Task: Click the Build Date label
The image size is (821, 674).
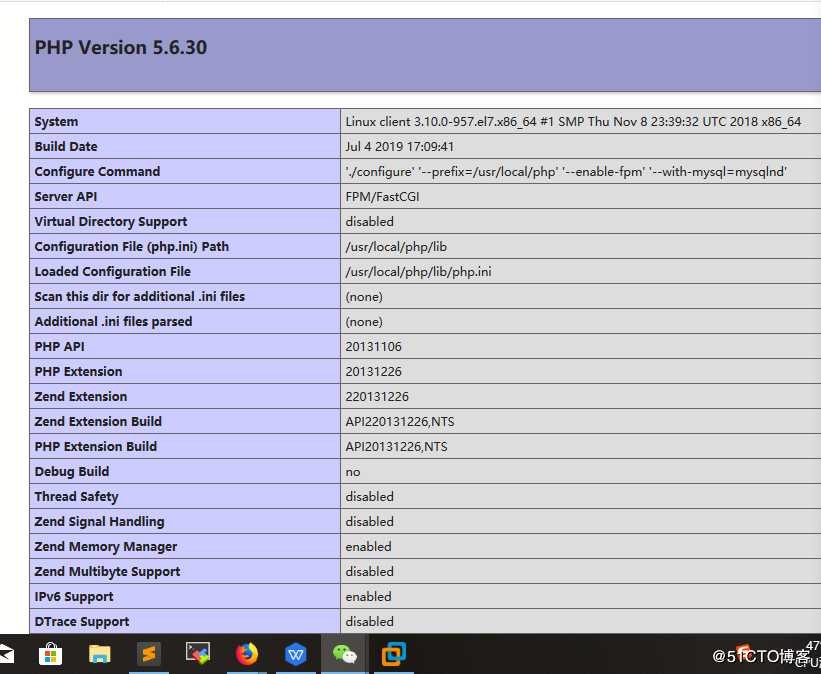Action: tap(66, 147)
